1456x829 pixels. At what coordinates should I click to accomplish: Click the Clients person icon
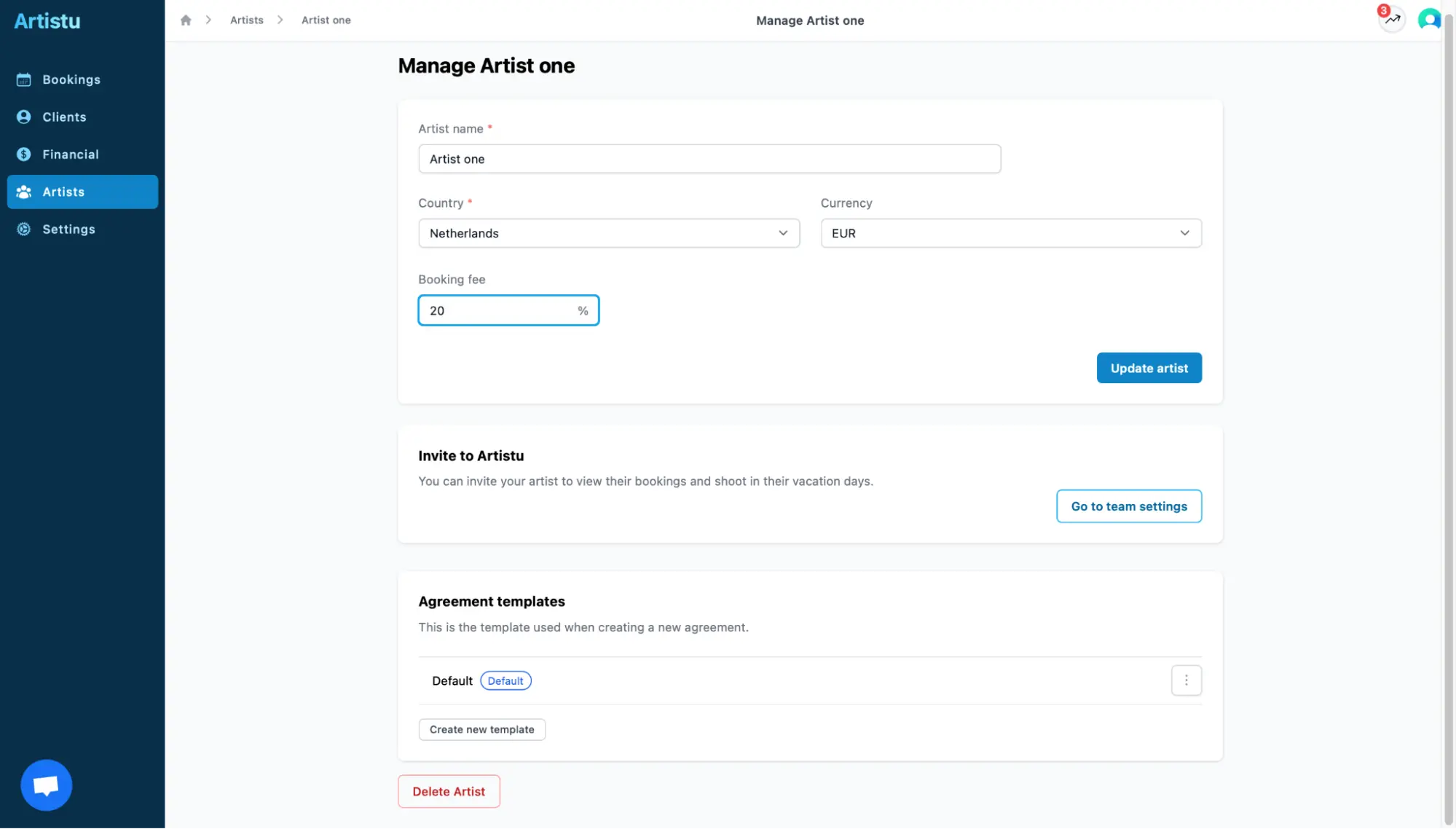pyautogui.click(x=24, y=117)
